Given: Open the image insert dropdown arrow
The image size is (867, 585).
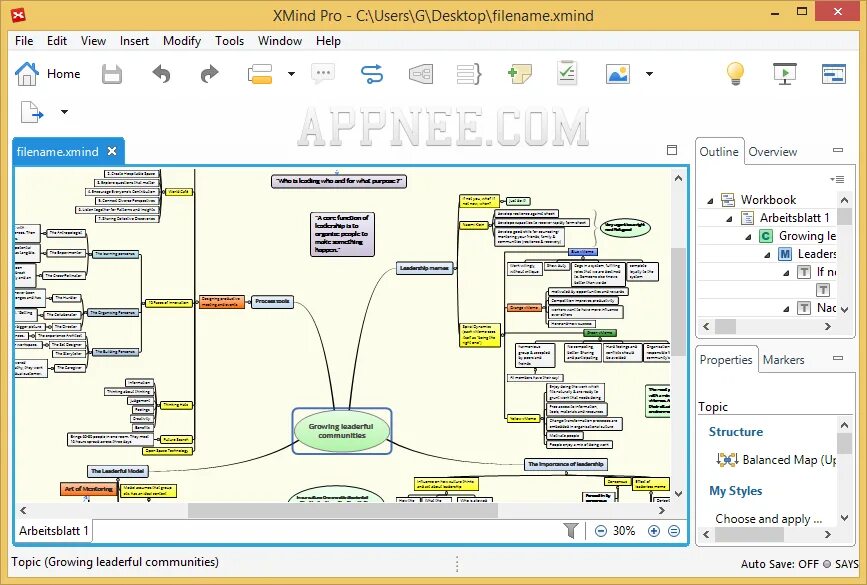Looking at the screenshot, I should (x=649, y=74).
